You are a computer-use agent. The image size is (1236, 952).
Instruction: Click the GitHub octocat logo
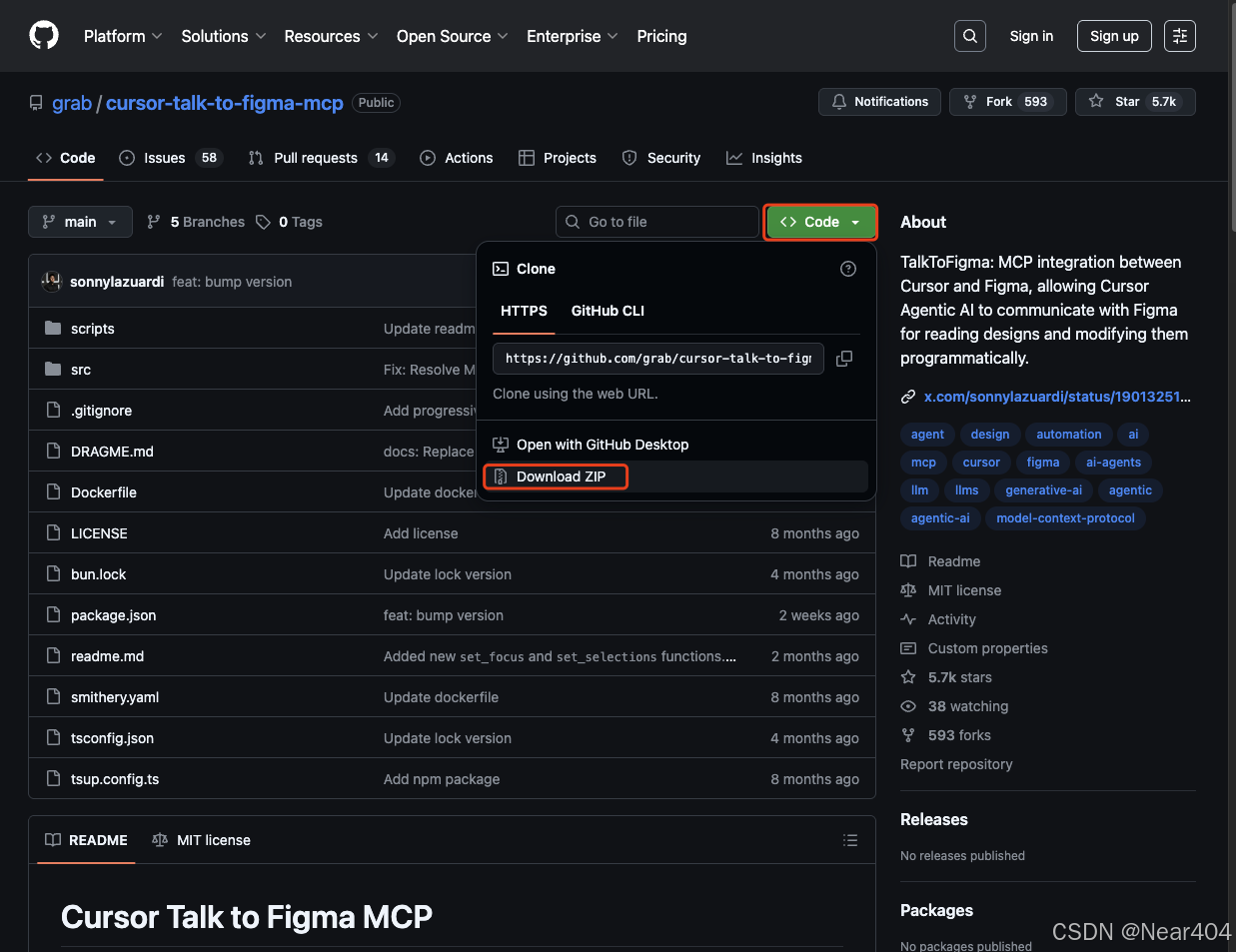(x=43, y=35)
